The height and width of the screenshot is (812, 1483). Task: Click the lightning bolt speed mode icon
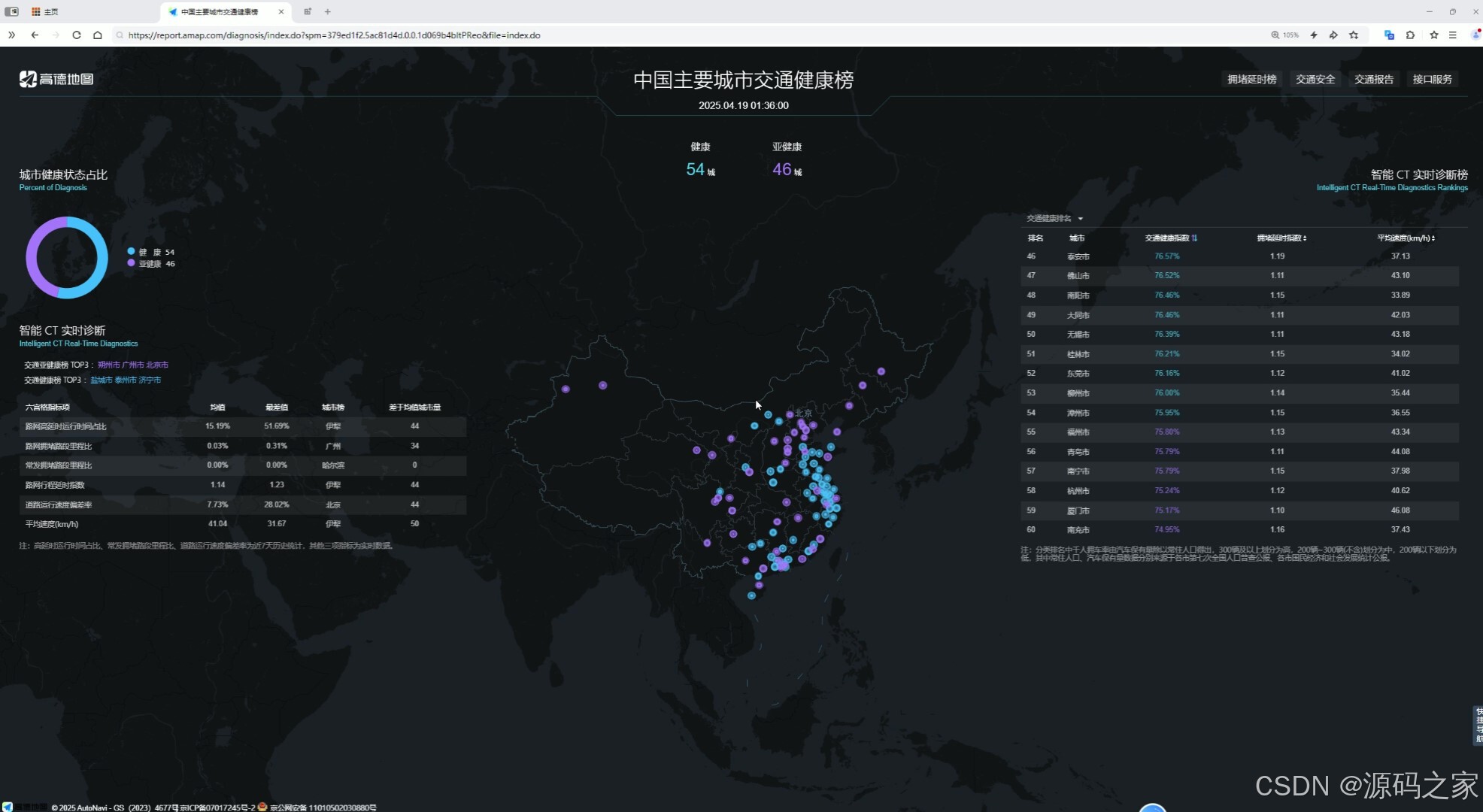pyautogui.click(x=1314, y=35)
